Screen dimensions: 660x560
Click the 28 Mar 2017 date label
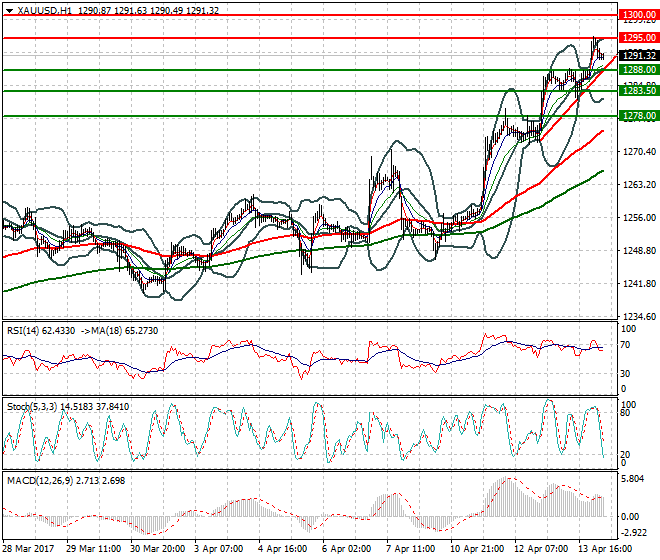pyautogui.click(x=28, y=549)
